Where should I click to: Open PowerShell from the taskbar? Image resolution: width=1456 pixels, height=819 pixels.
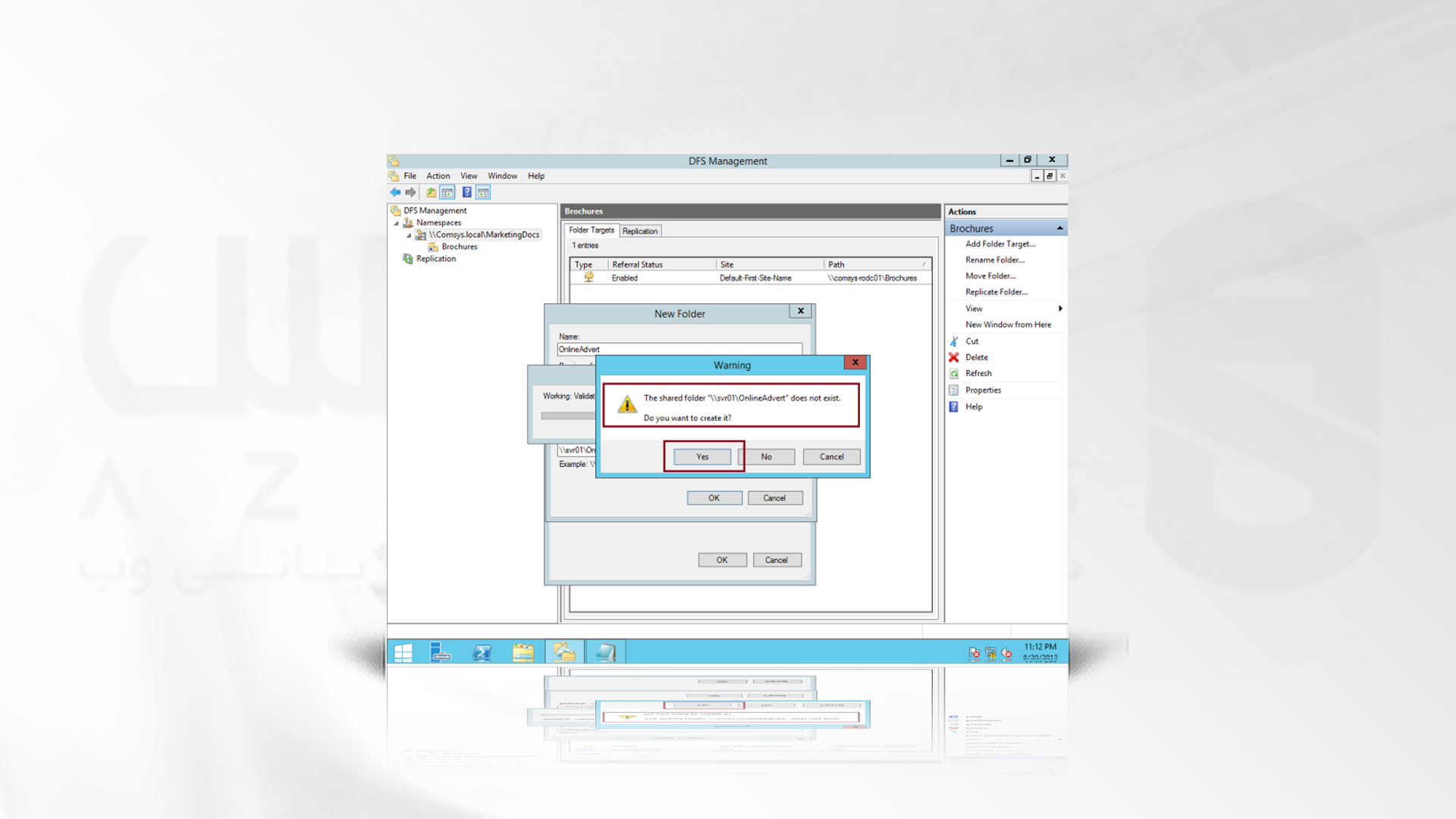click(x=482, y=652)
